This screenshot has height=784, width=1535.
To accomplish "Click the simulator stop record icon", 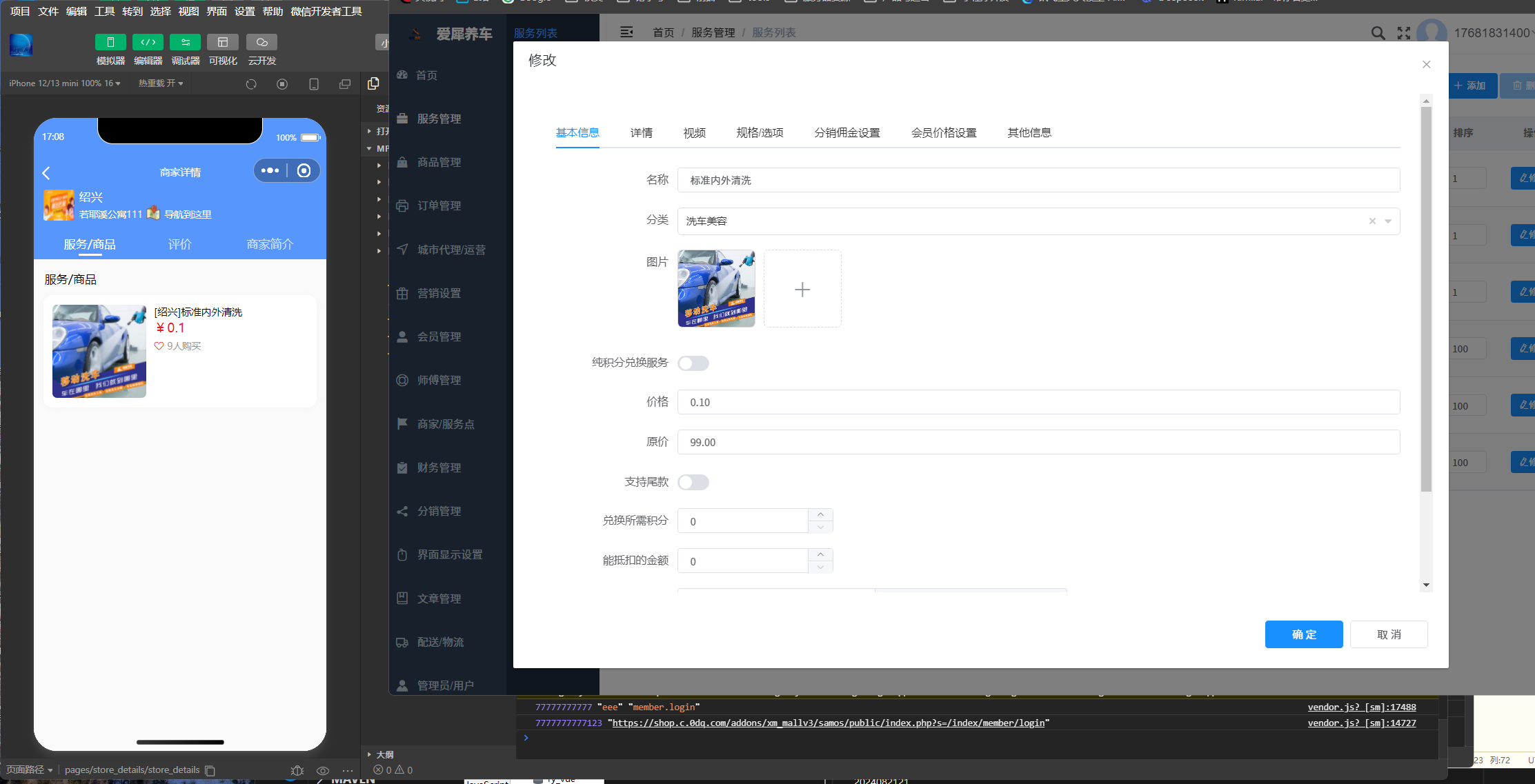I will click(282, 84).
